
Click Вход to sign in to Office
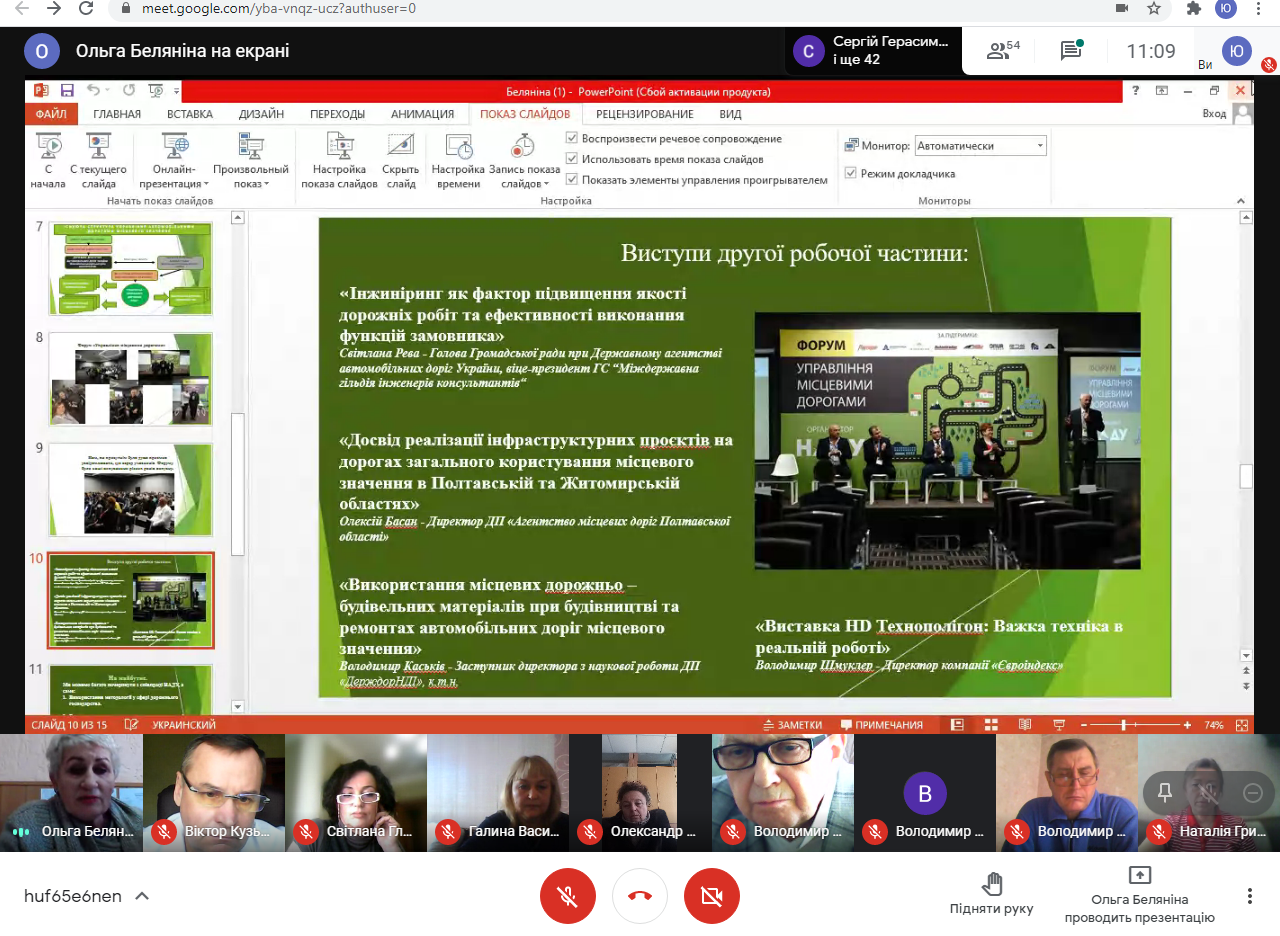coord(1214,114)
